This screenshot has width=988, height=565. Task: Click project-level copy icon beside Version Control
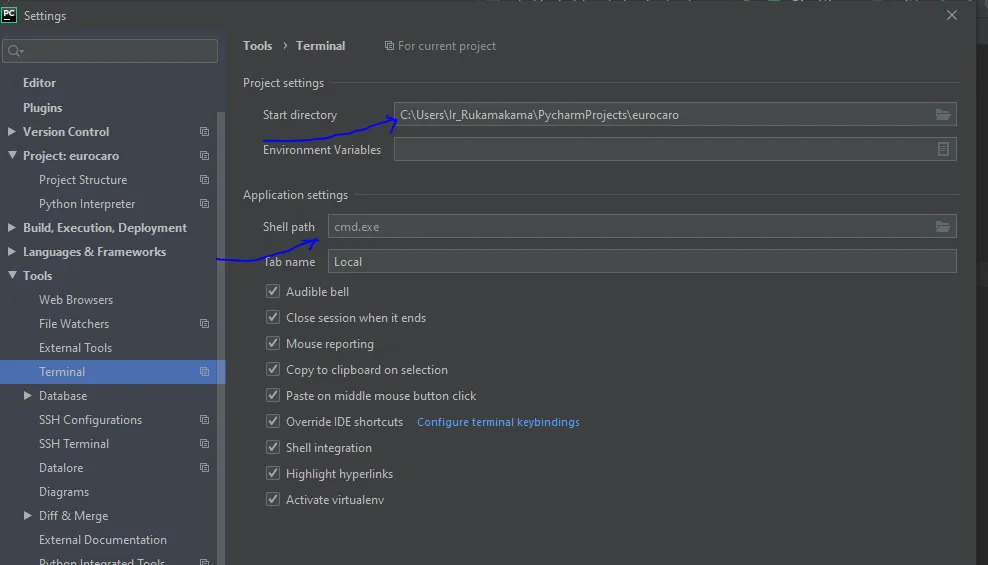tap(204, 132)
